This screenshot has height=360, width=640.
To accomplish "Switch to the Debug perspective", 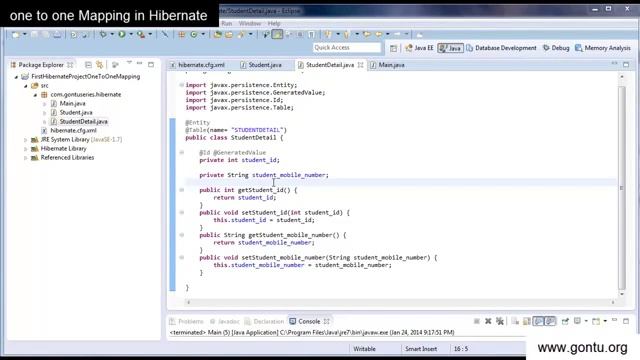I will pyautogui.click(x=556, y=48).
